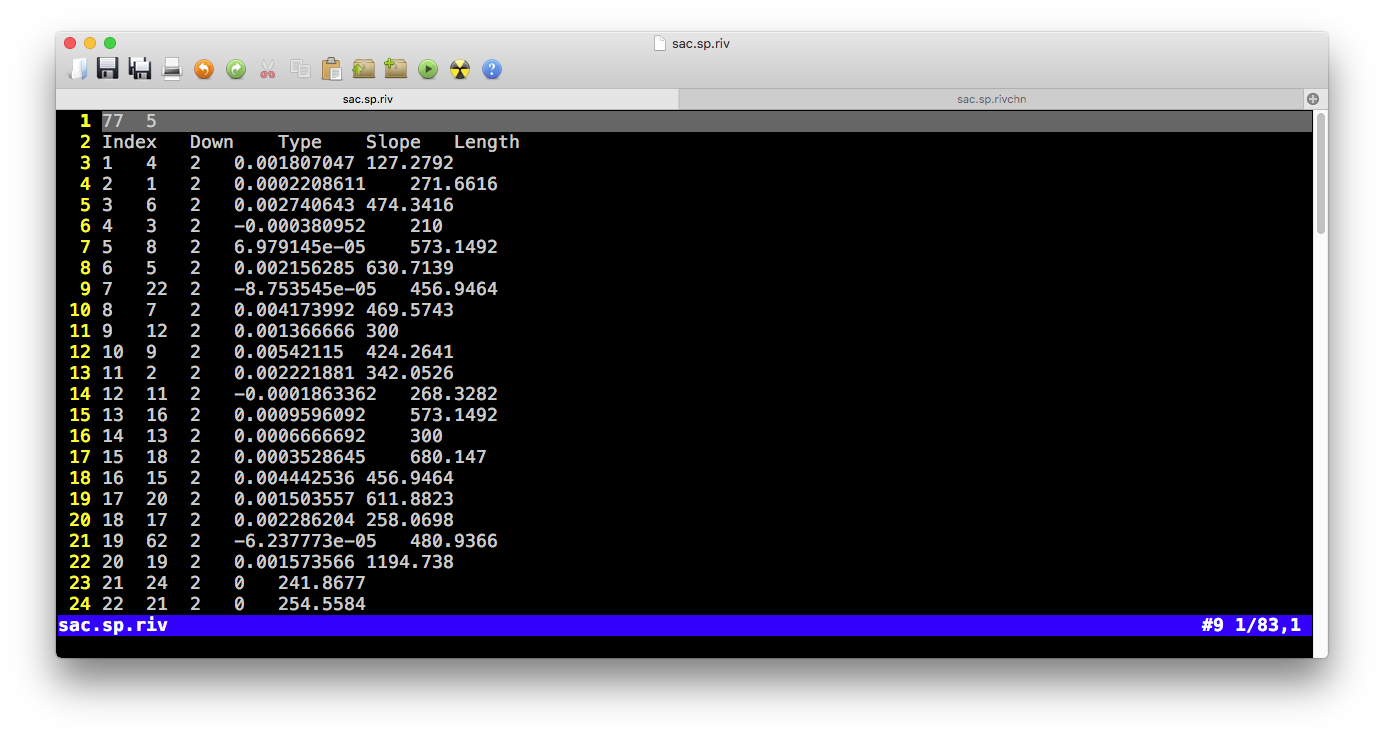Close the window with the red button

[x=70, y=43]
